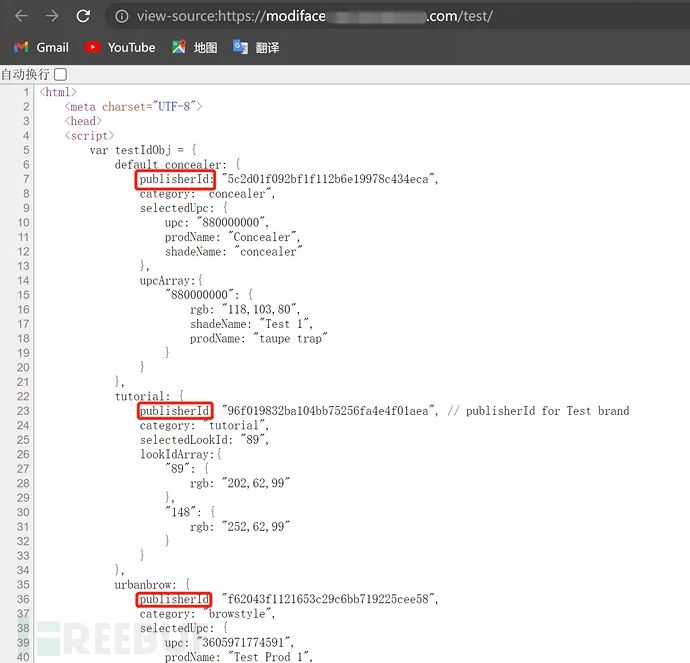Click 'category: "tutorial"' line

[204, 425]
